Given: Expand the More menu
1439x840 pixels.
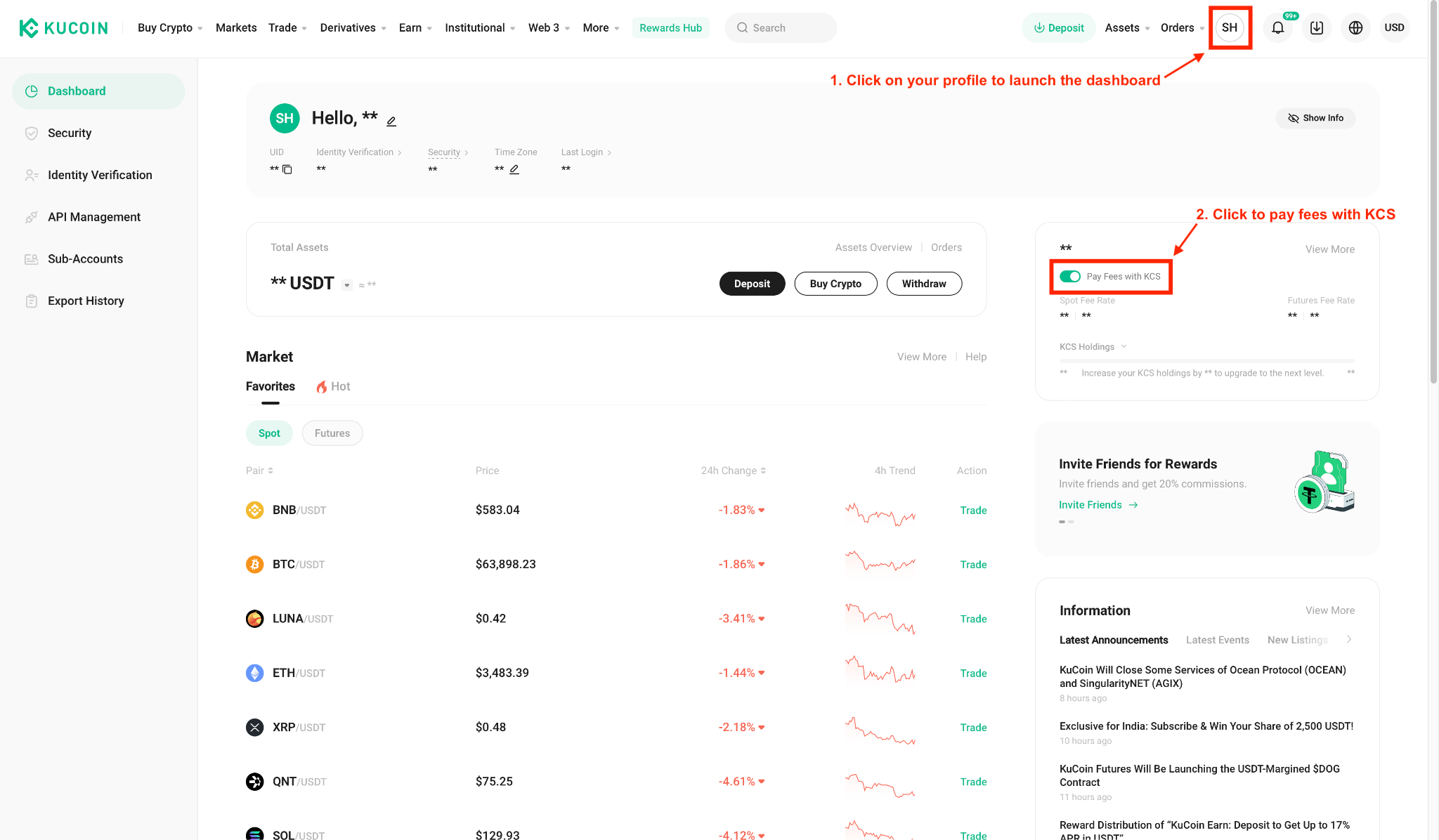Looking at the screenshot, I should pyautogui.click(x=601, y=28).
